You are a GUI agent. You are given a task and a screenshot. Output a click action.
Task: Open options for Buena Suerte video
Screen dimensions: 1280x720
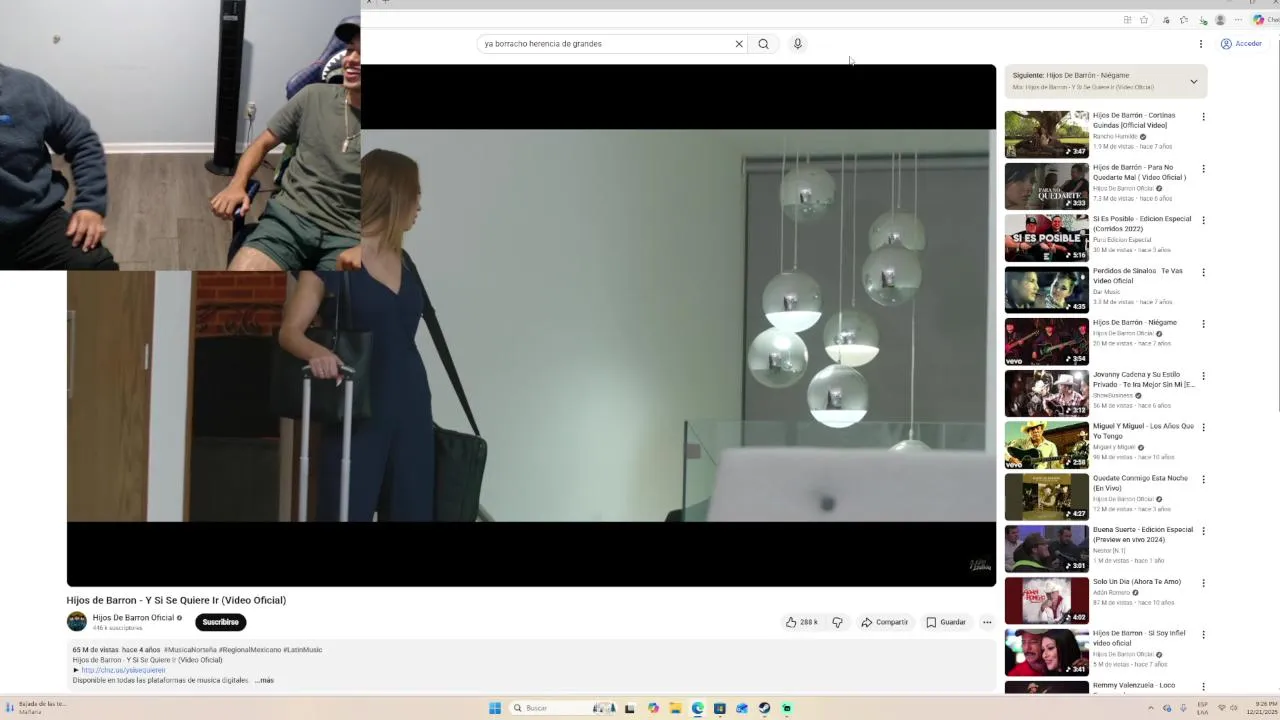(x=1203, y=531)
